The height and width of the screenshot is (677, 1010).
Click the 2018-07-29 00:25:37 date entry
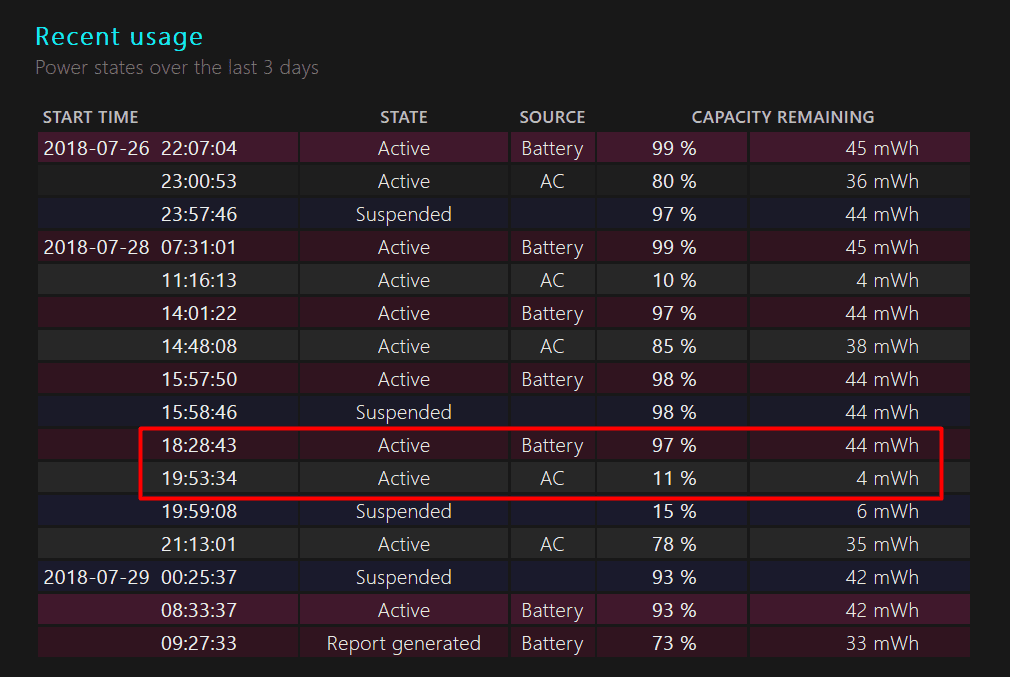(140, 577)
